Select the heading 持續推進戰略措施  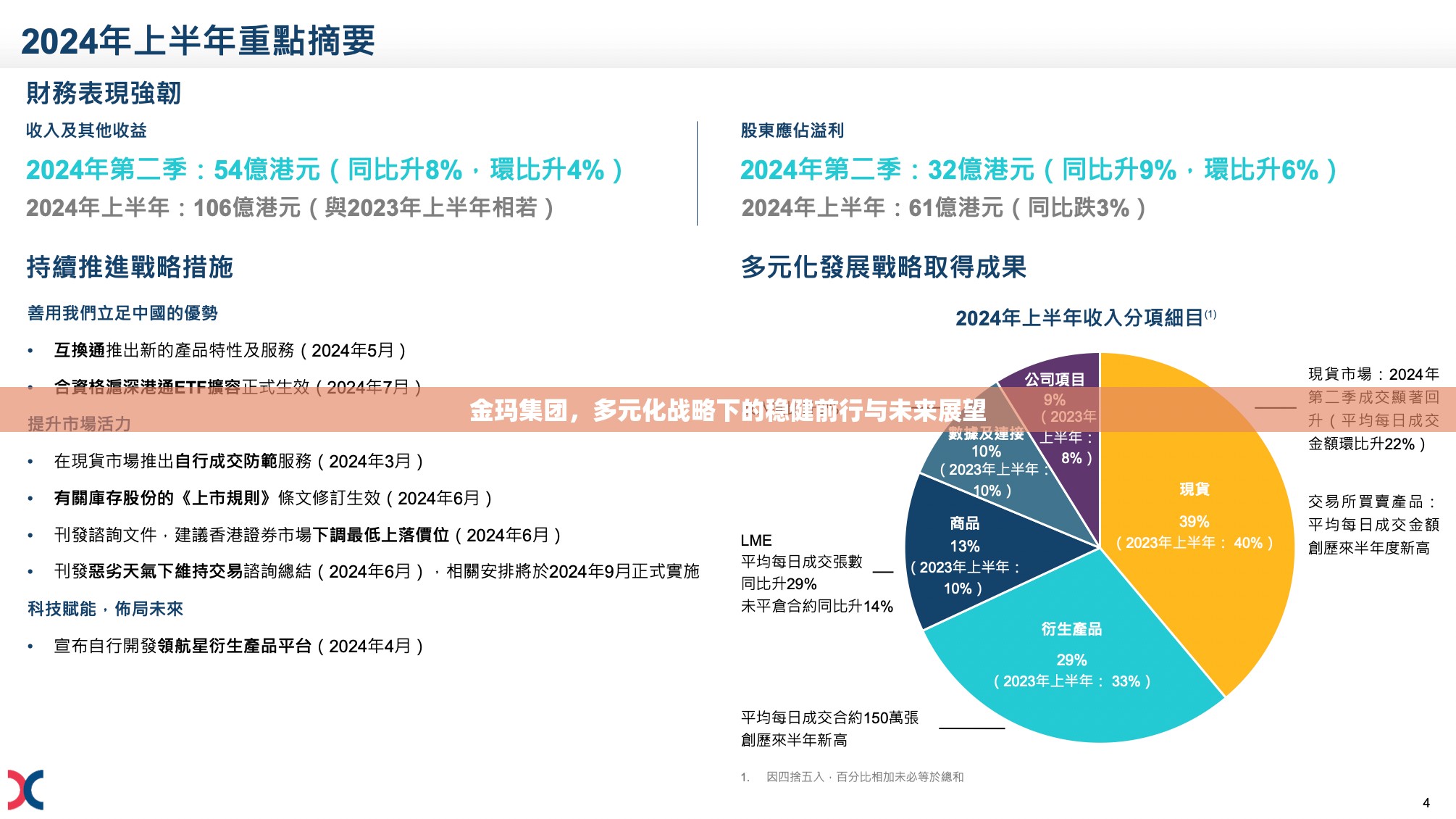130,267
